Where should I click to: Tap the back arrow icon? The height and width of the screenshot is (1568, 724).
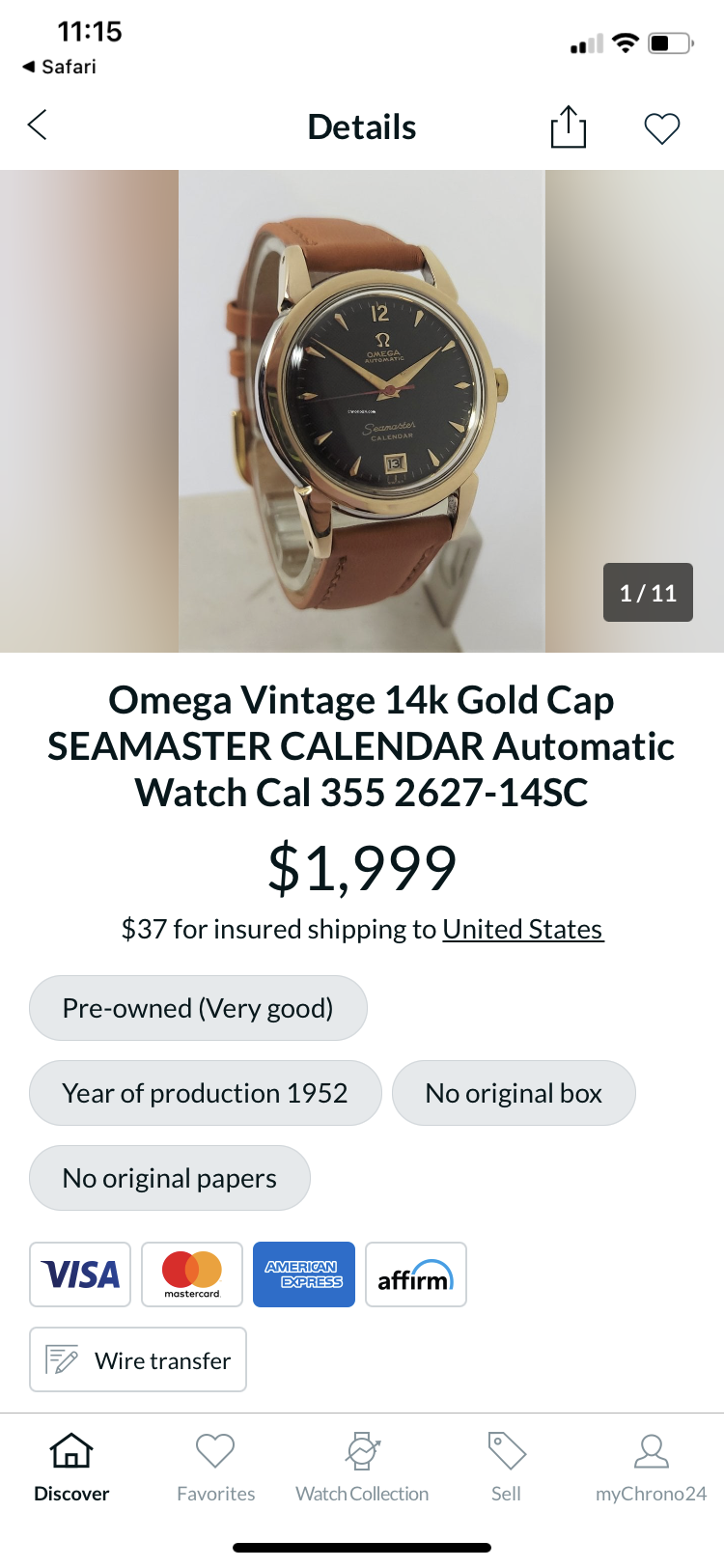[x=38, y=126]
